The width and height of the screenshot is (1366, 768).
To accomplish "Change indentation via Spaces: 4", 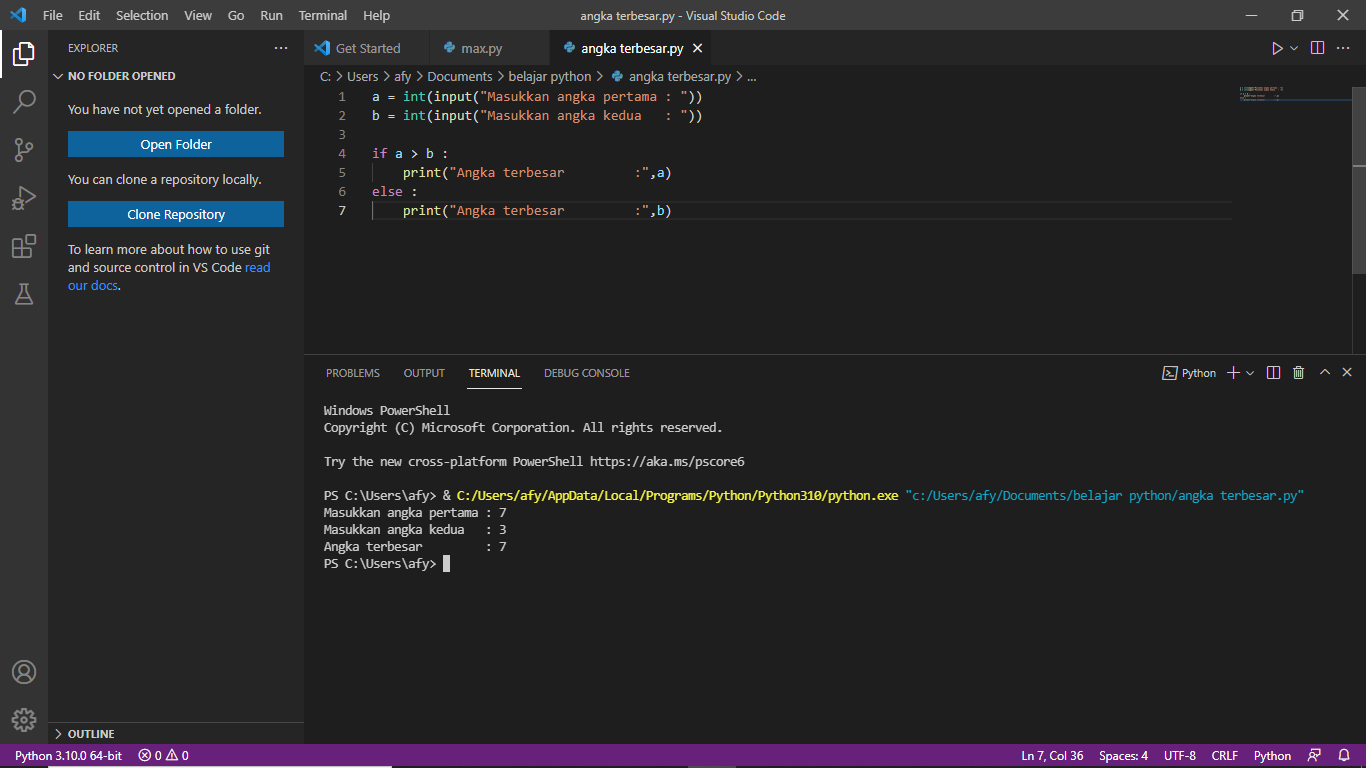I will (1123, 756).
